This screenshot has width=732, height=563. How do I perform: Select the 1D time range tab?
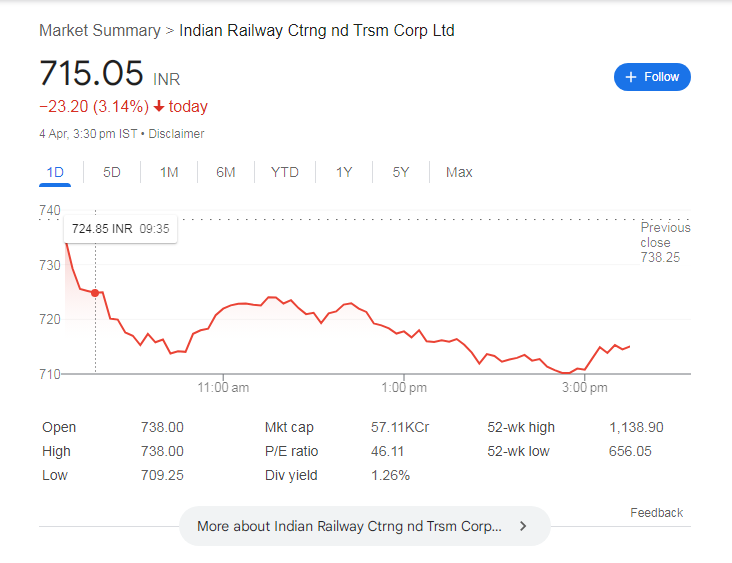(55, 172)
